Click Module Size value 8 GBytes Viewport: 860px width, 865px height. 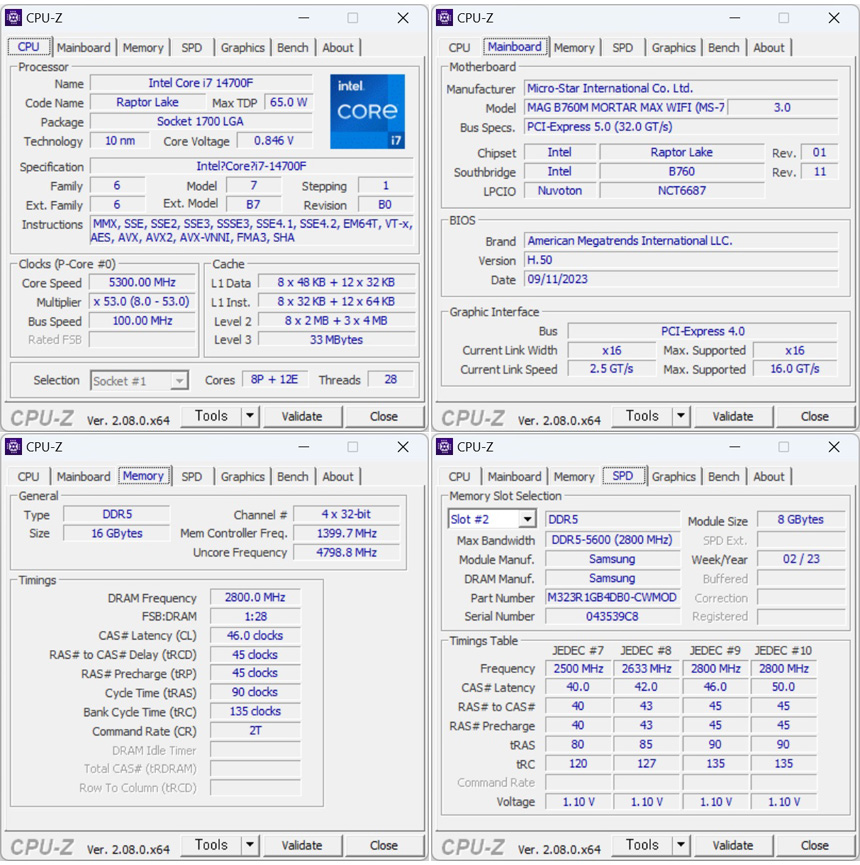(800, 519)
